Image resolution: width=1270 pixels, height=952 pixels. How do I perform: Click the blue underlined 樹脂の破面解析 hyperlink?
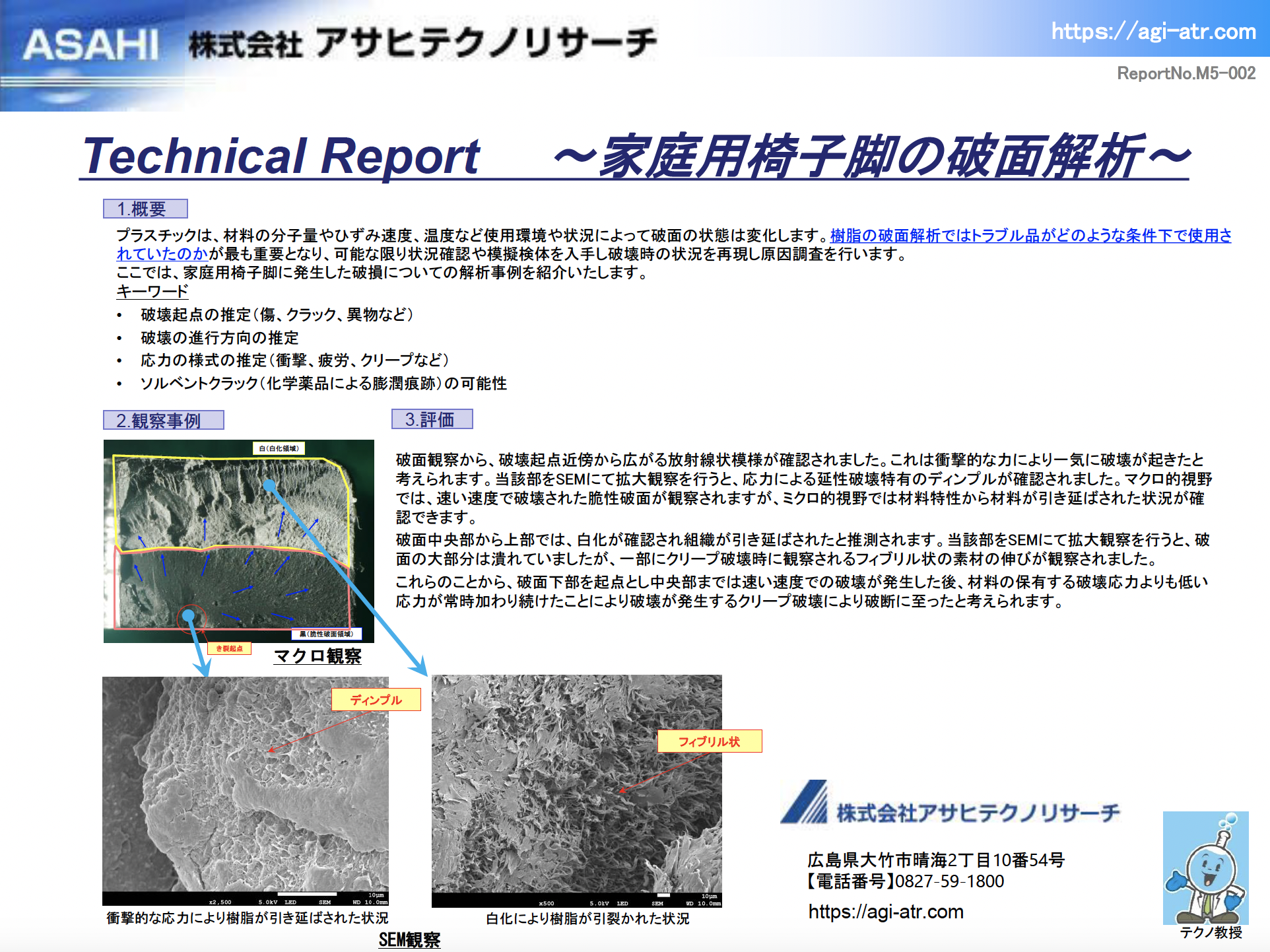1030,236
